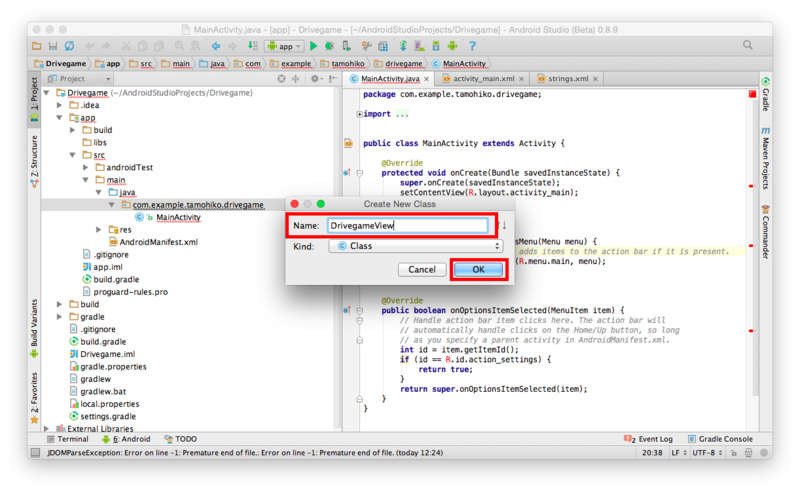Click the Attach debugger device icon

tap(346, 46)
